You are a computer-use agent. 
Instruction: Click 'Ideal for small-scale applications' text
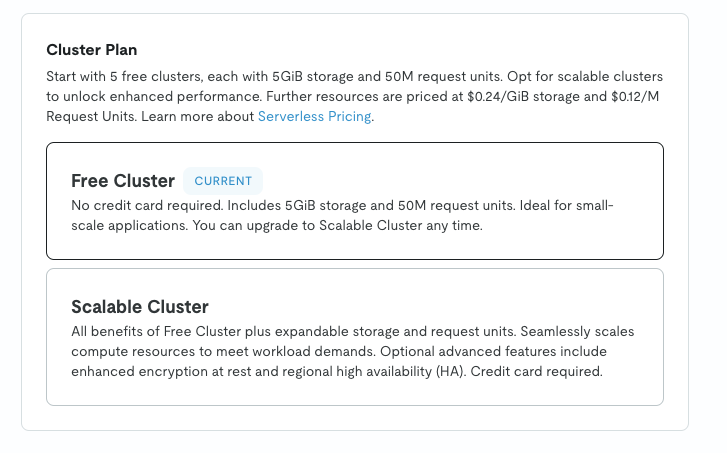(560, 206)
